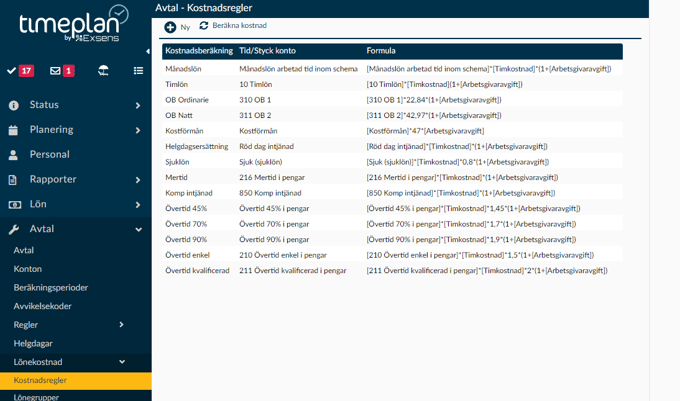Expand the Regler submenu chevron

pos(121,324)
